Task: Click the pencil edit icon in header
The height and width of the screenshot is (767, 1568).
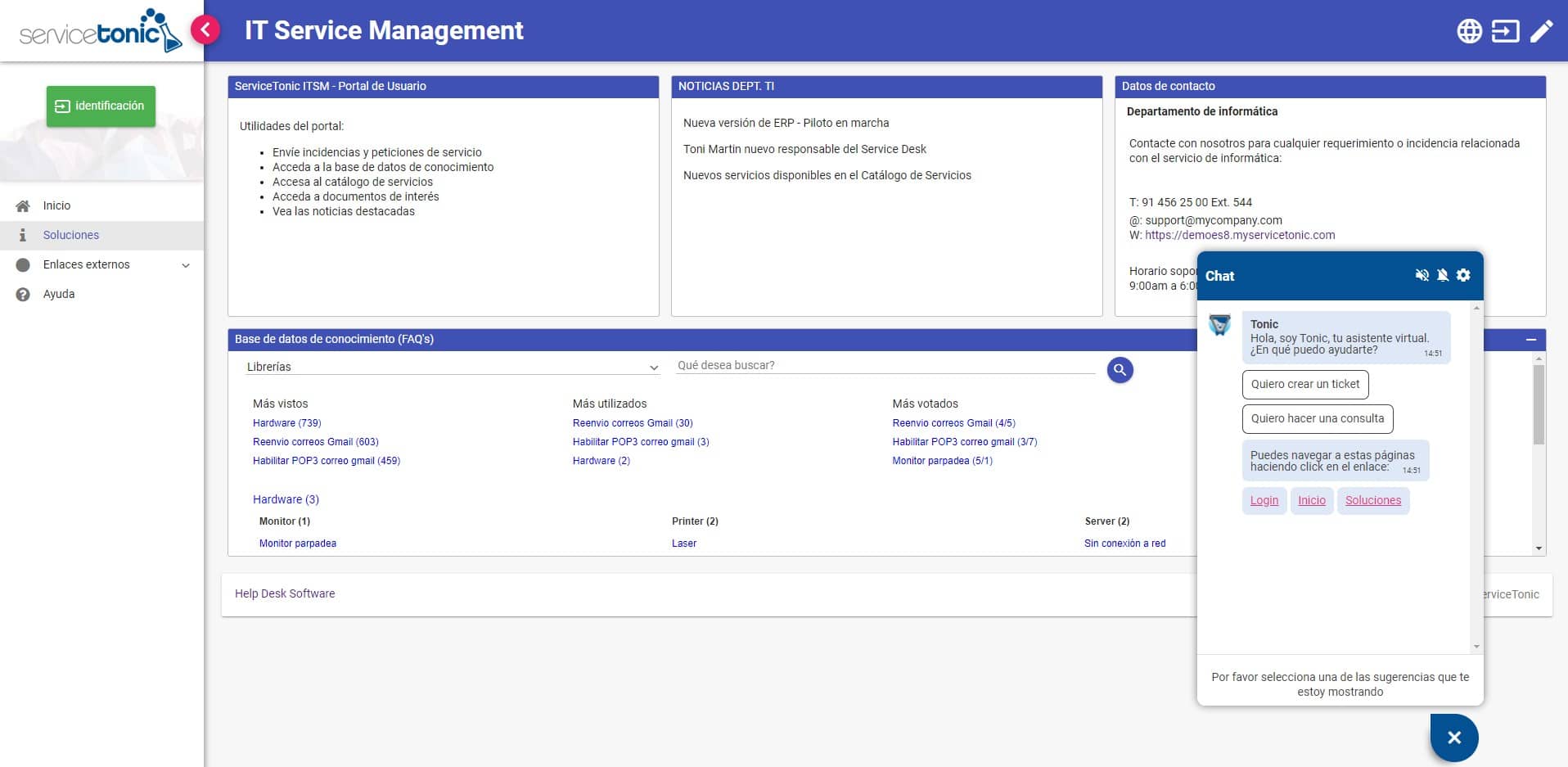Action: pos(1542,31)
